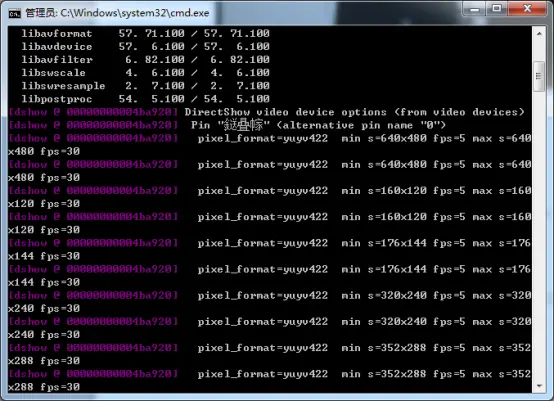Close the cmd.exe console window
Viewport: 554px width, 401px height.
[x=527, y=8]
